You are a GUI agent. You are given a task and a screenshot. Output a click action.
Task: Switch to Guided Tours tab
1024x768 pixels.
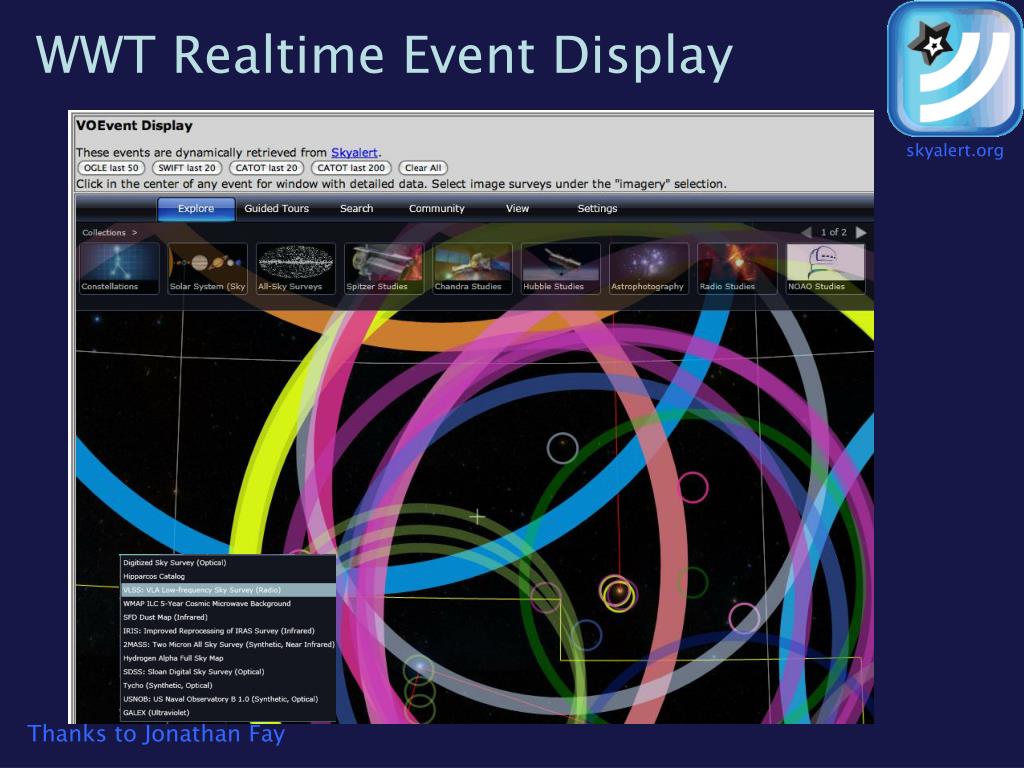tap(276, 208)
